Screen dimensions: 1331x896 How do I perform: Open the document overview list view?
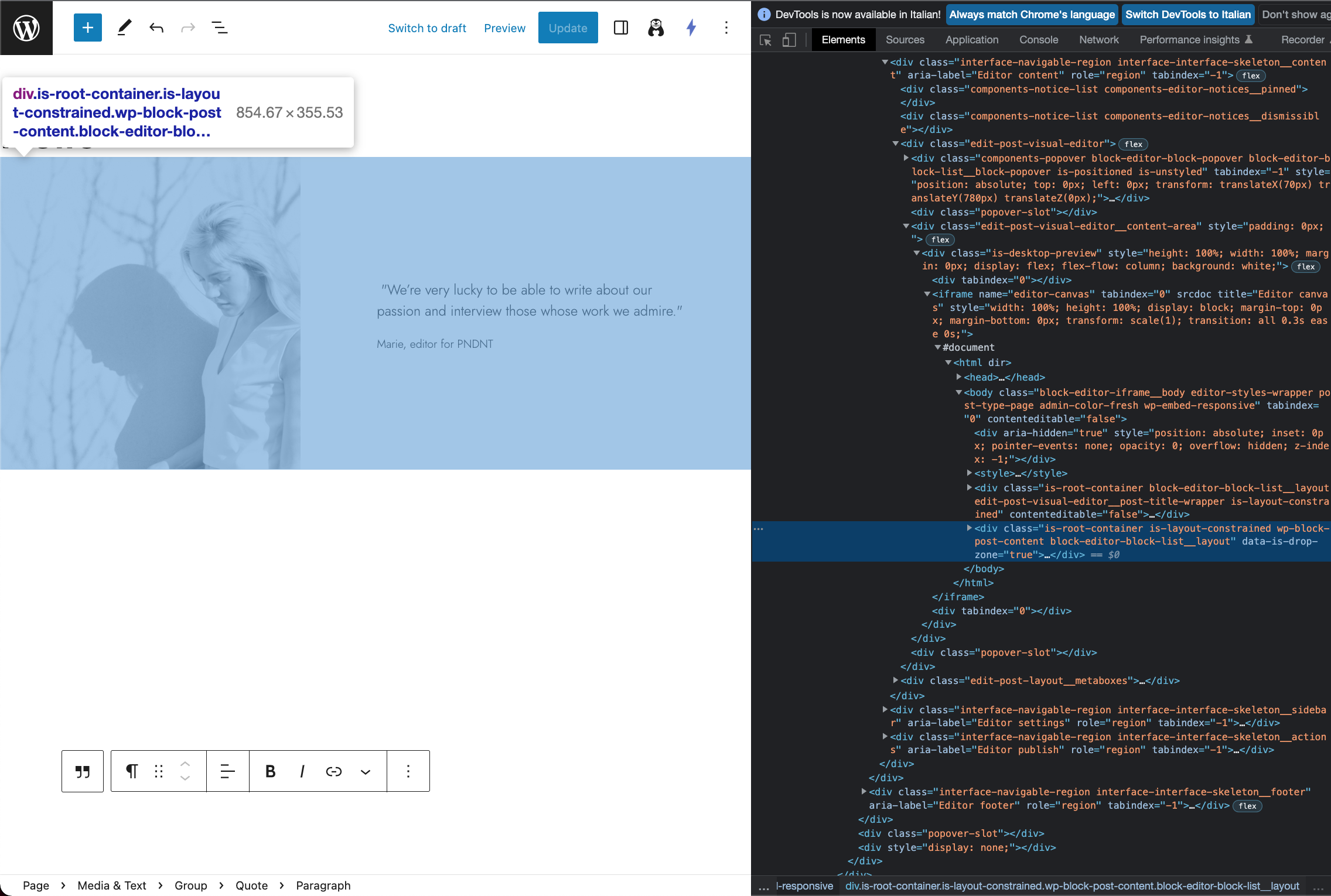[220, 28]
